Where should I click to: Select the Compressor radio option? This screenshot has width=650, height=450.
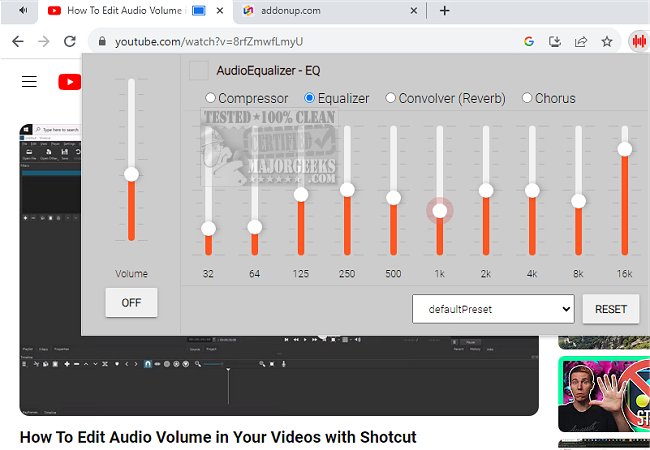coord(210,98)
